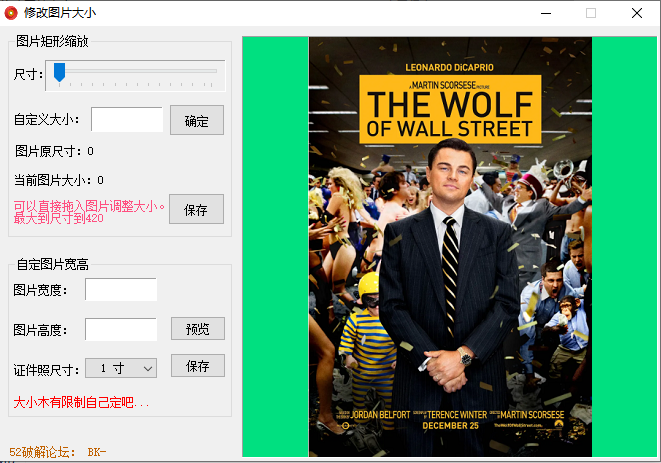Click the pink drag-in image hint text
The image size is (661, 463).
(89, 212)
